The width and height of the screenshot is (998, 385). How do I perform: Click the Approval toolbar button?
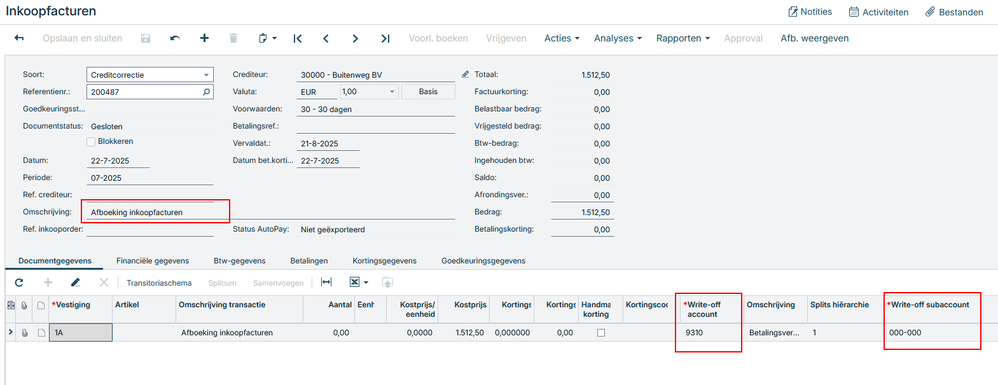(743, 38)
